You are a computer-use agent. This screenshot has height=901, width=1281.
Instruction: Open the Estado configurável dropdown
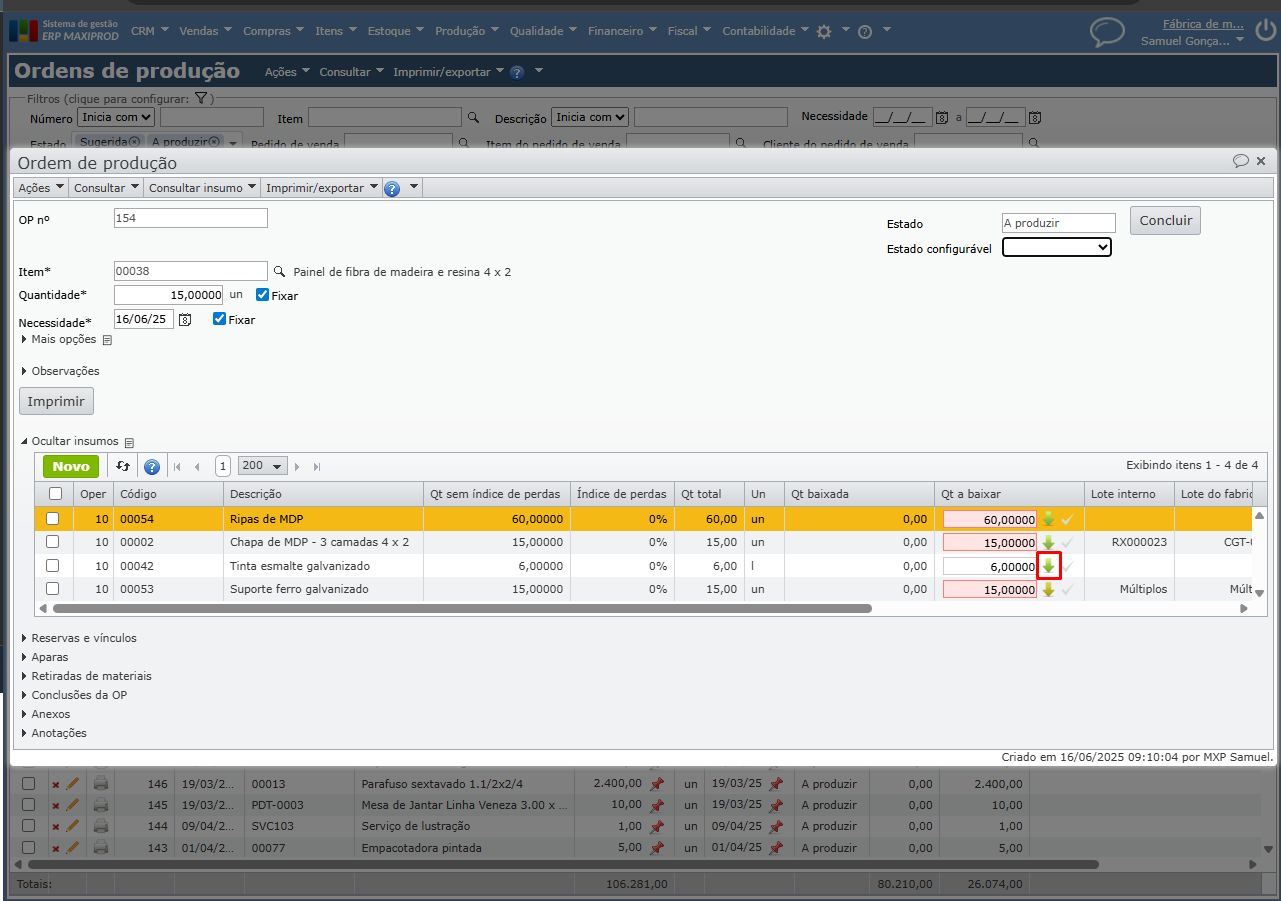(x=1056, y=247)
